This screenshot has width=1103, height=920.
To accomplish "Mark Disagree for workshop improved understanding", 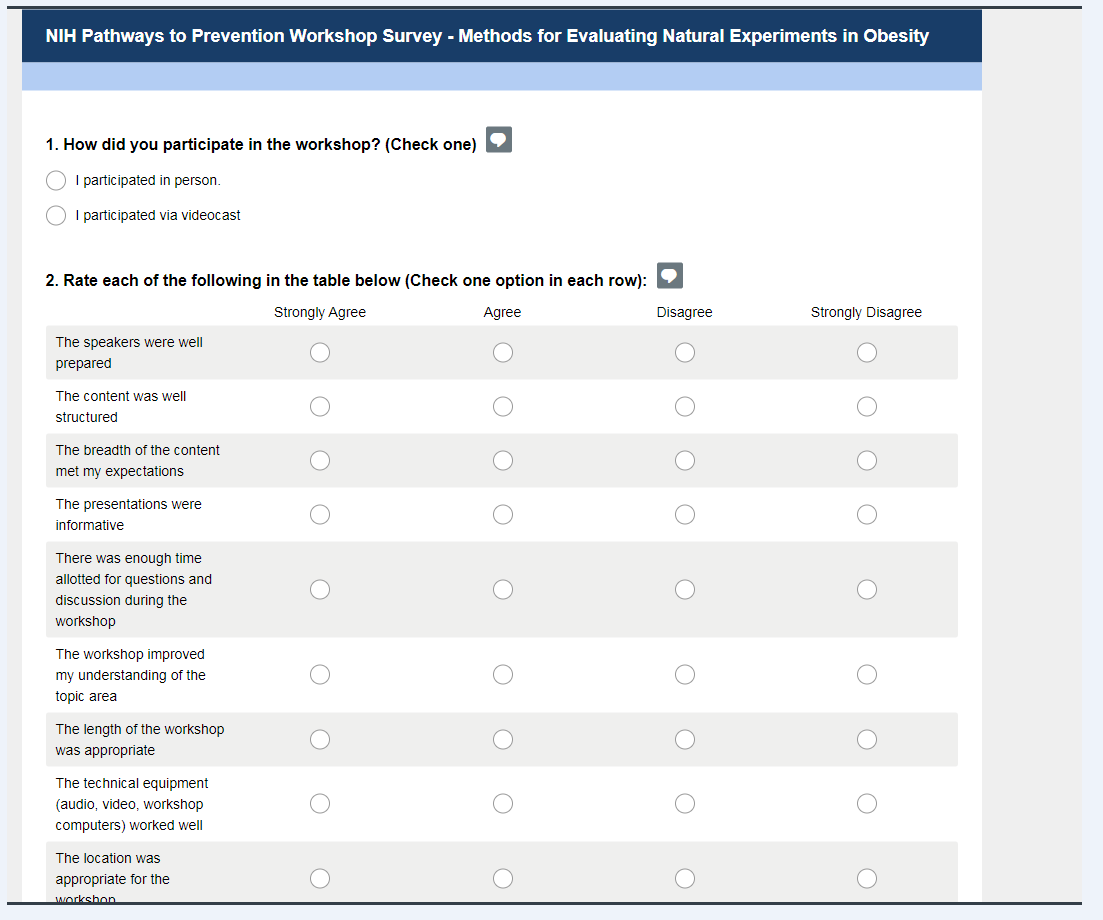I will [685, 675].
